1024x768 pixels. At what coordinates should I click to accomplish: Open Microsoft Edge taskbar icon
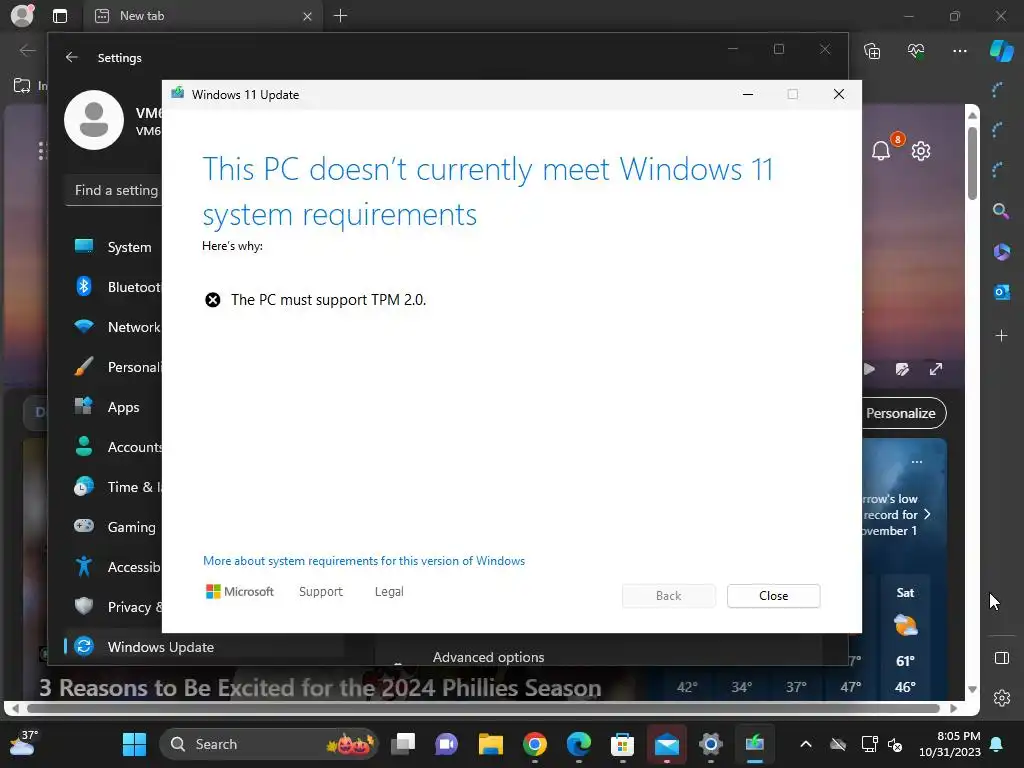pos(579,744)
